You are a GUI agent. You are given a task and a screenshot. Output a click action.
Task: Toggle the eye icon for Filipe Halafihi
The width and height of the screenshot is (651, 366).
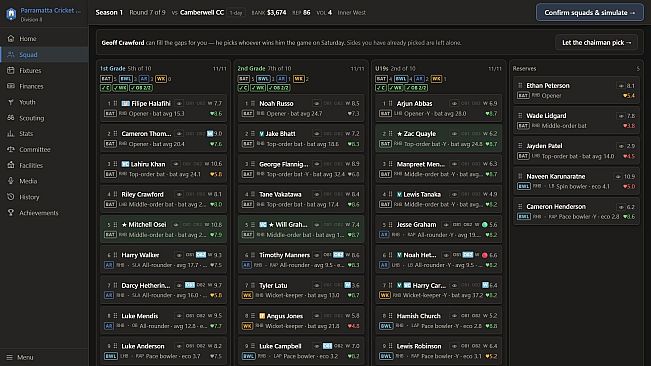[x=179, y=103]
